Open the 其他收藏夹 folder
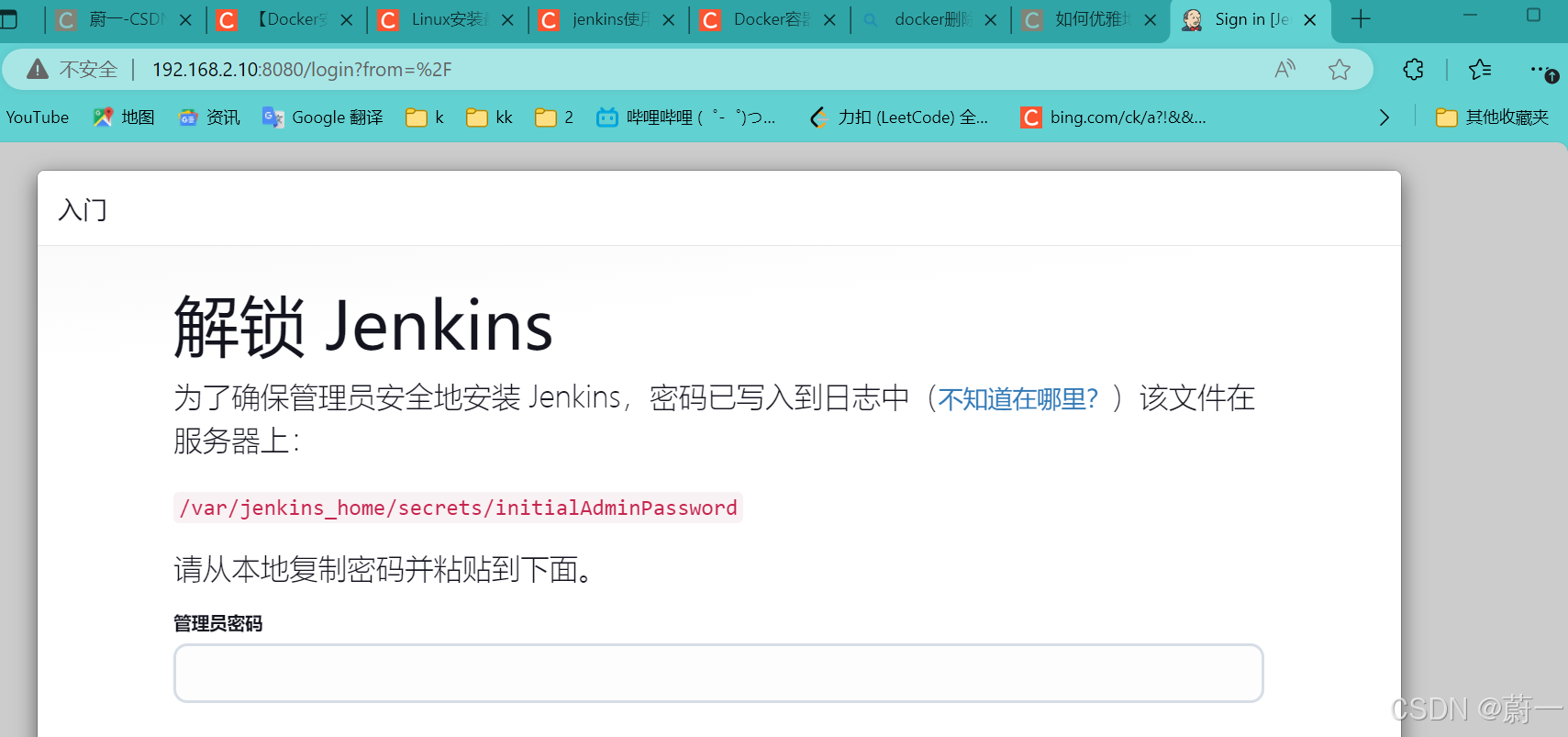This screenshot has height=737, width=1568. [1493, 117]
